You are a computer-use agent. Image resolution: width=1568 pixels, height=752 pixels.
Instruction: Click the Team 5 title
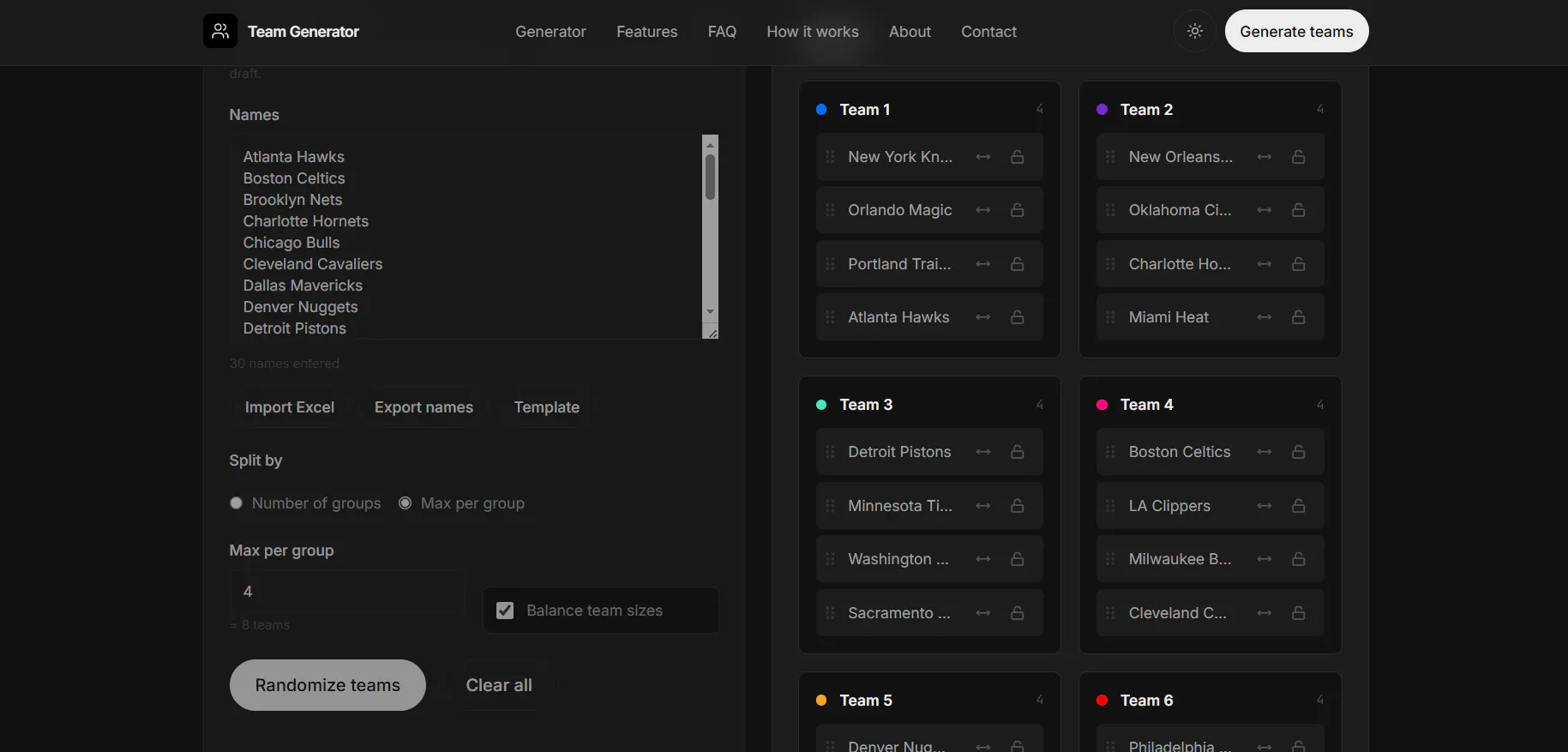866,701
